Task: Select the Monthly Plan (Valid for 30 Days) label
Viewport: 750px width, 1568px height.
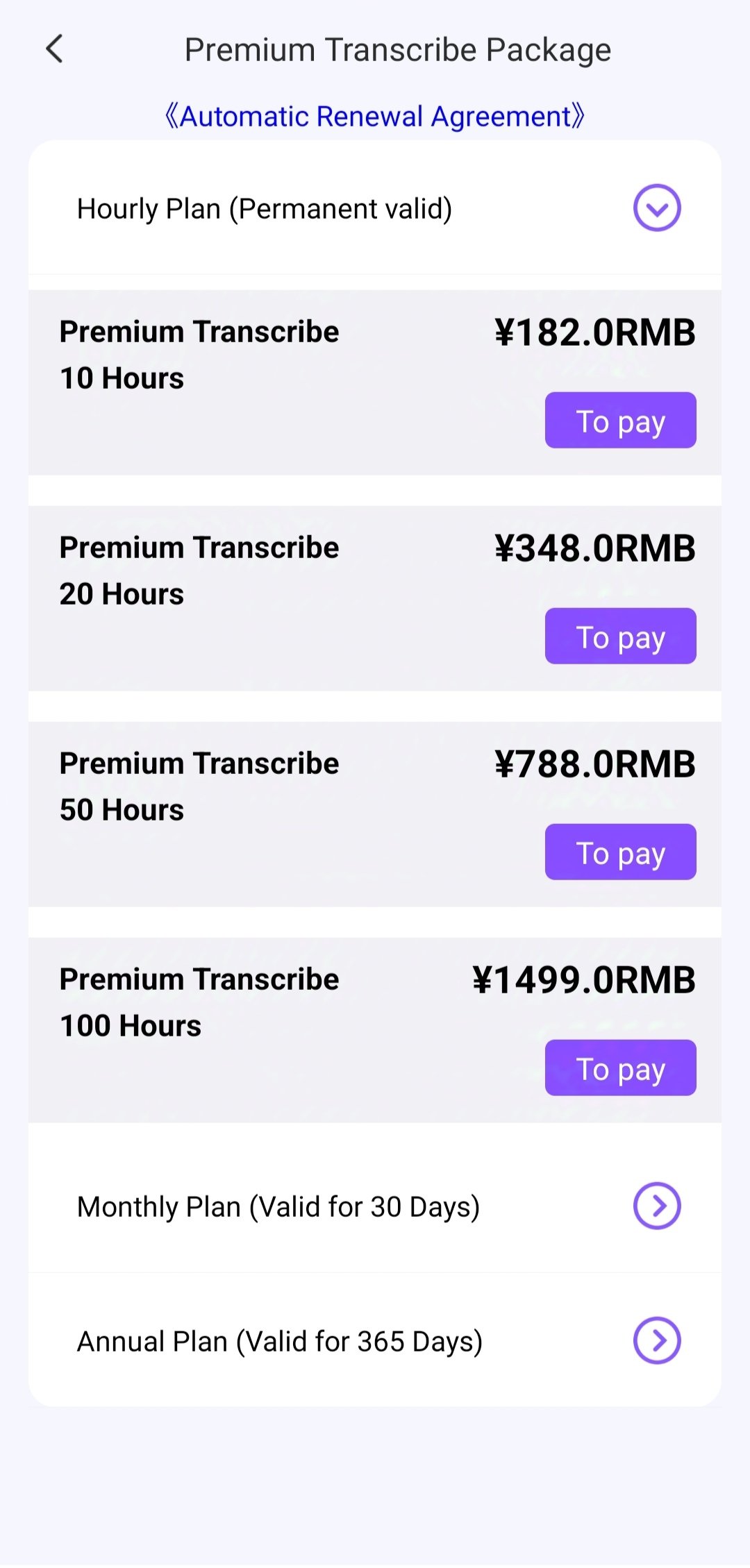Action: tap(278, 1207)
